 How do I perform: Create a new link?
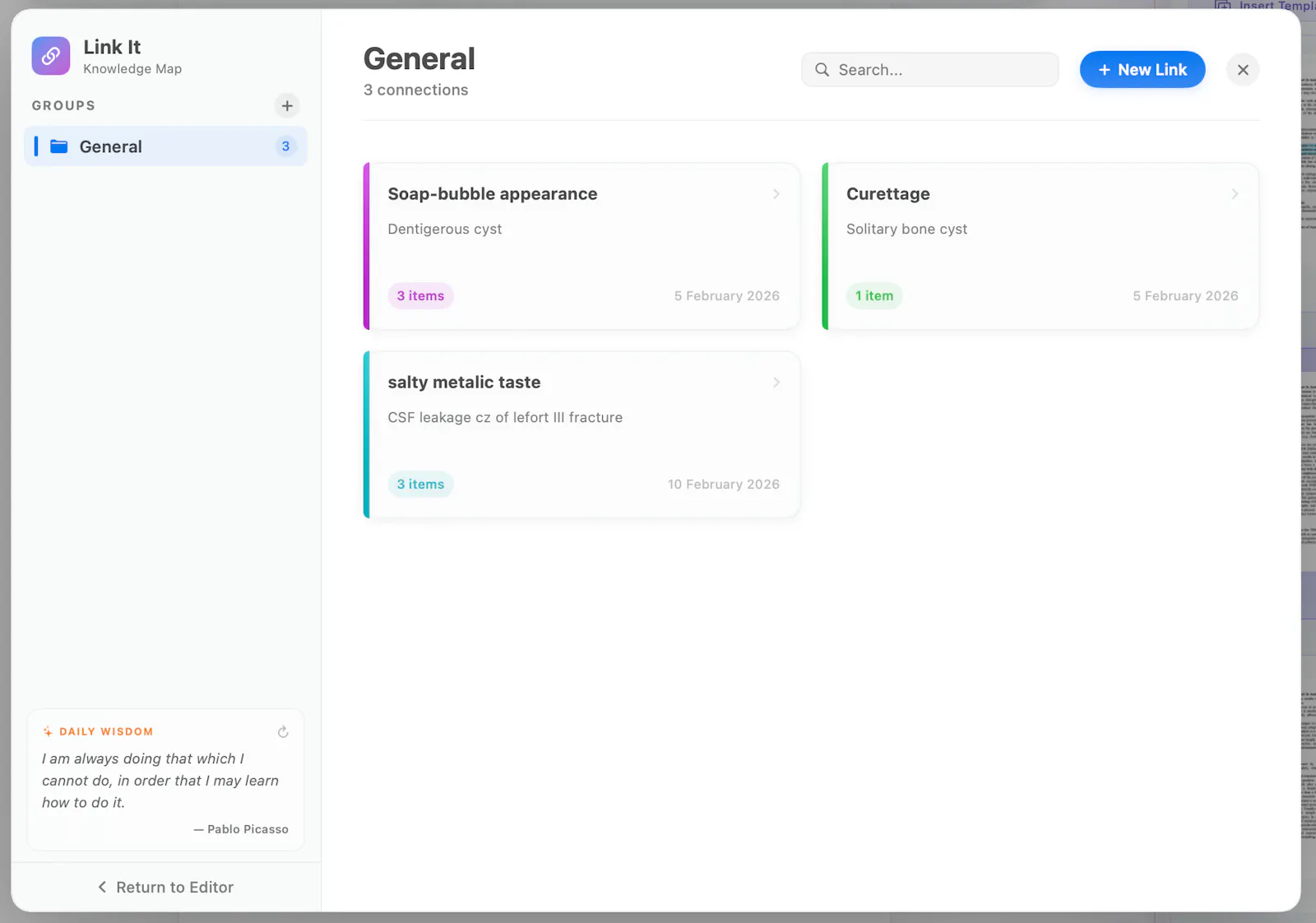(1142, 70)
